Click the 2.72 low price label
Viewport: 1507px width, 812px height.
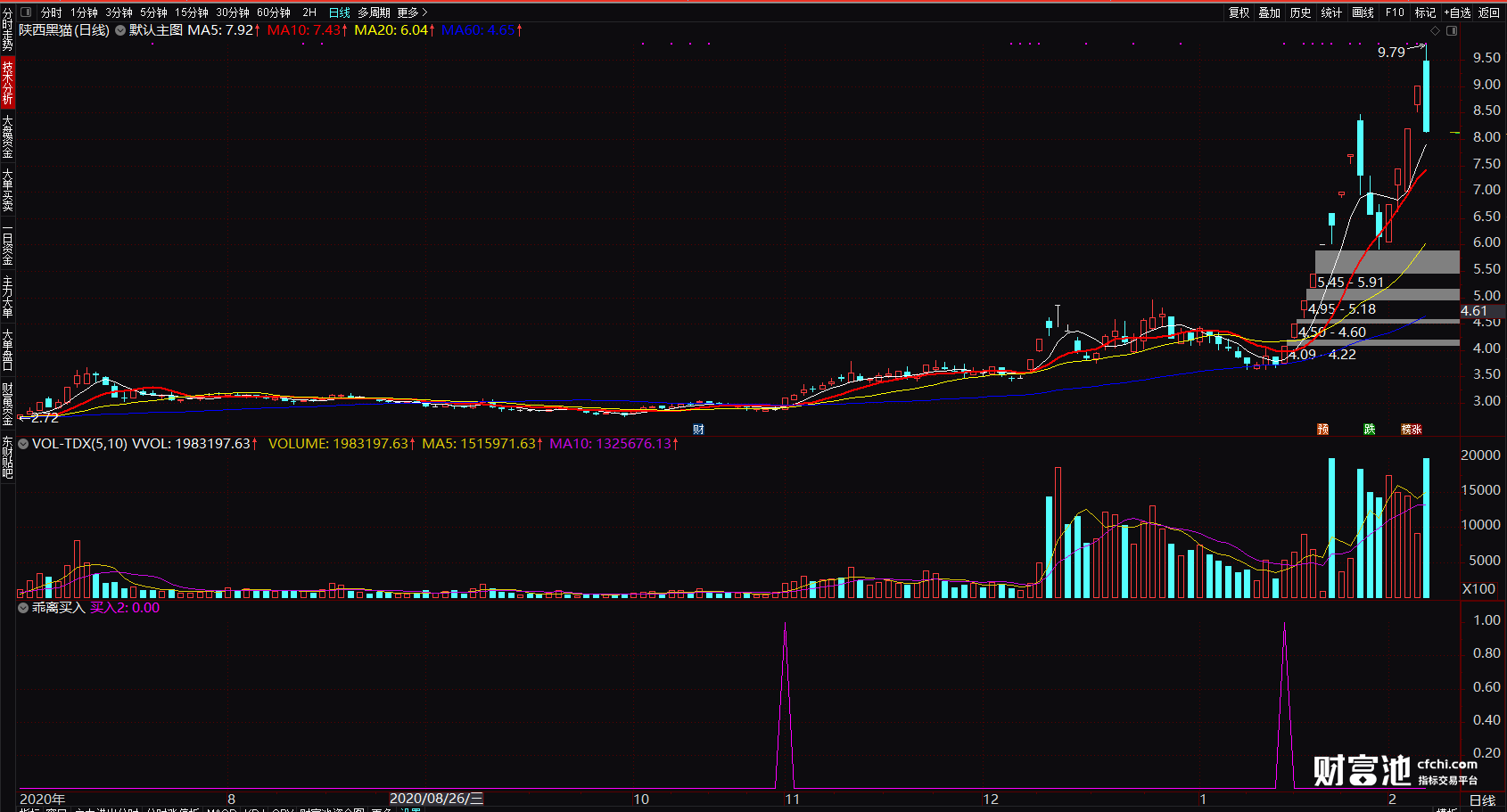pos(45,417)
